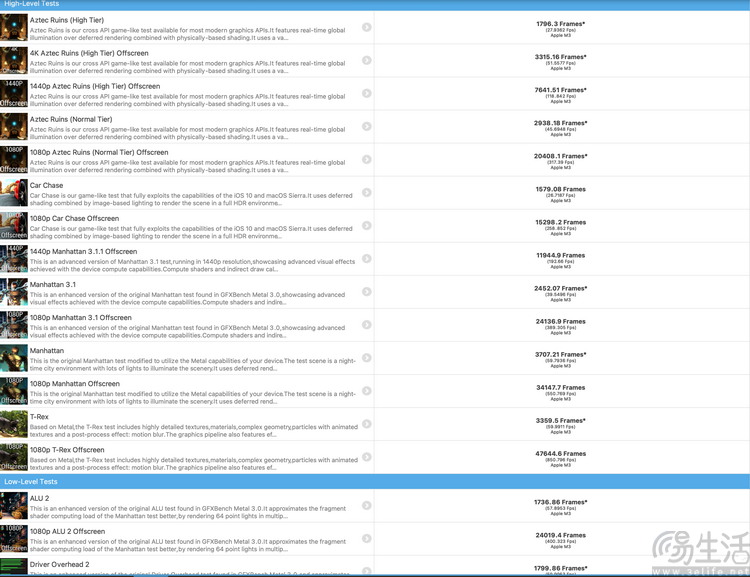Click the Manhattan test thumbnail
The image size is (750, 577).
click(x=14, y=358)
